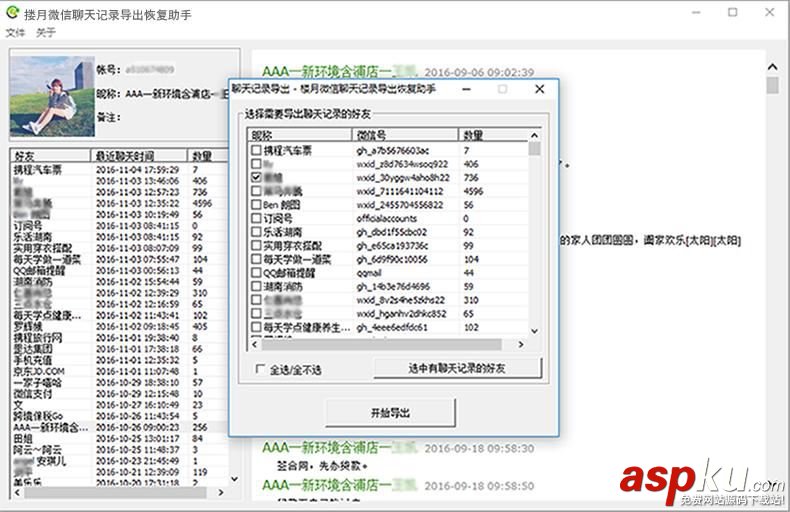Tick the 携程汽车票 checkbox in export dialog

tap(256, 150)
